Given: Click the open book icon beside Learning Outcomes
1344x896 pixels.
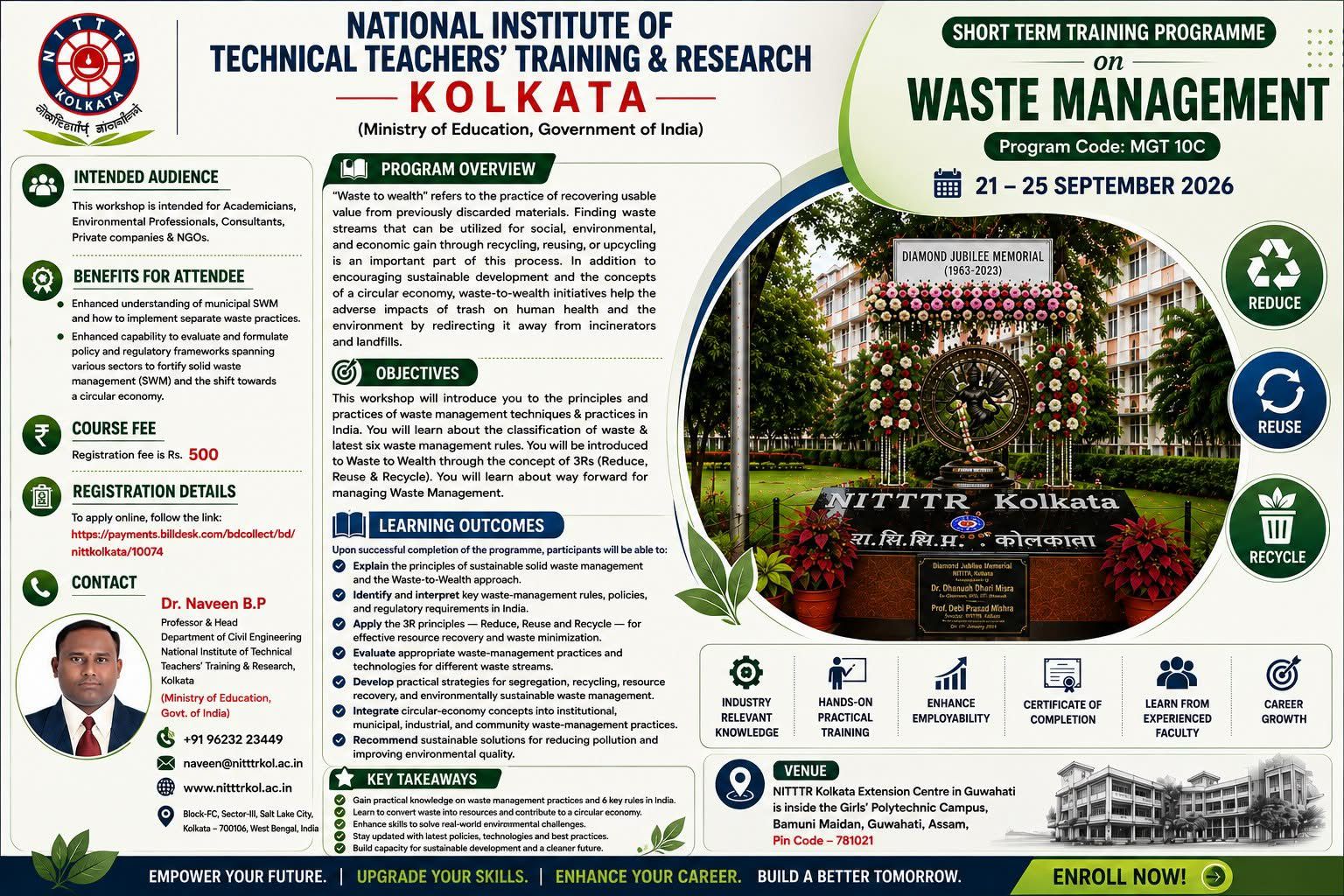Looking at the screenshot, I should pos(349,525).
